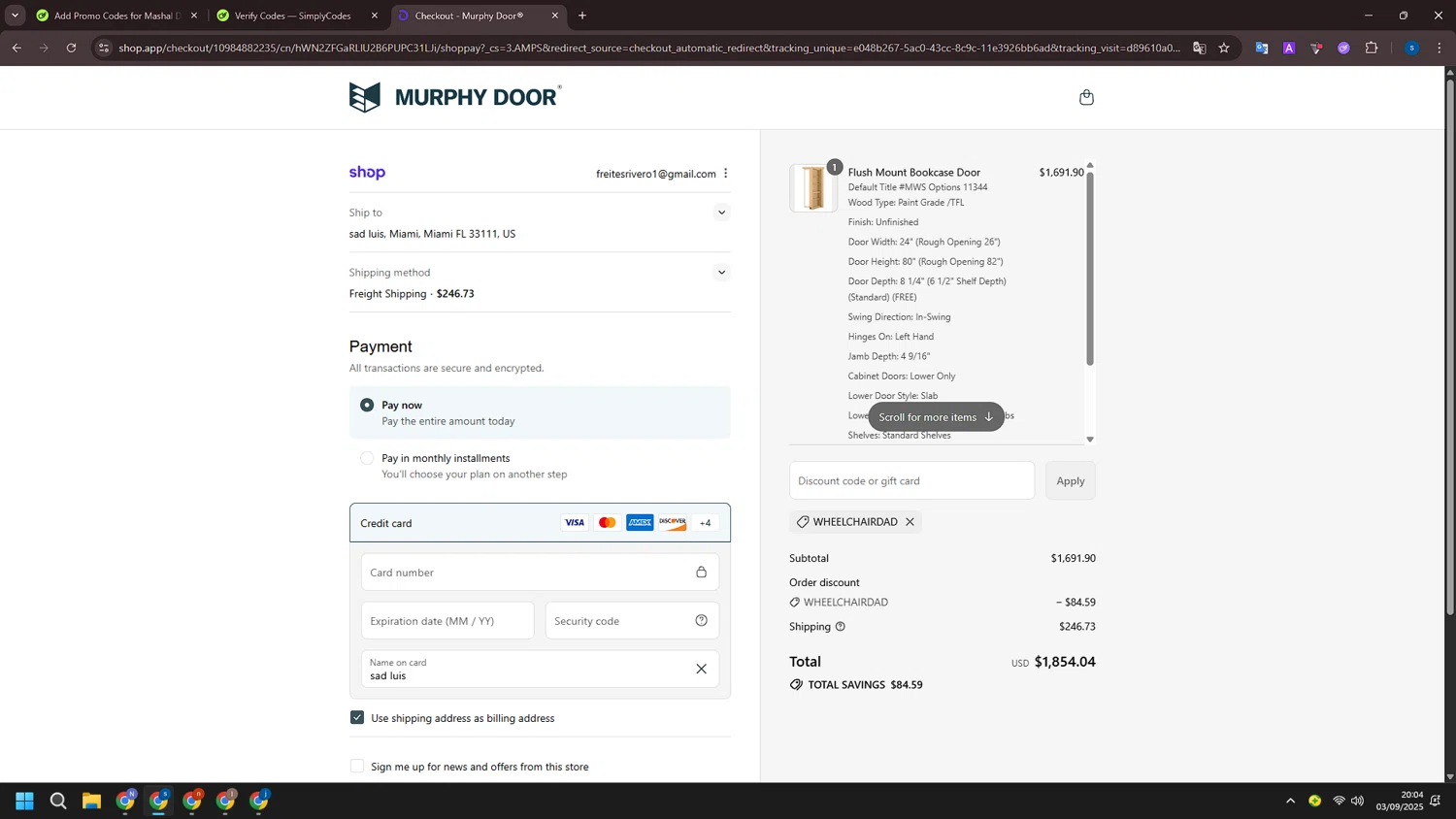
Task: Click the Shop Pay logo
Action: click(x=367, y=173)
